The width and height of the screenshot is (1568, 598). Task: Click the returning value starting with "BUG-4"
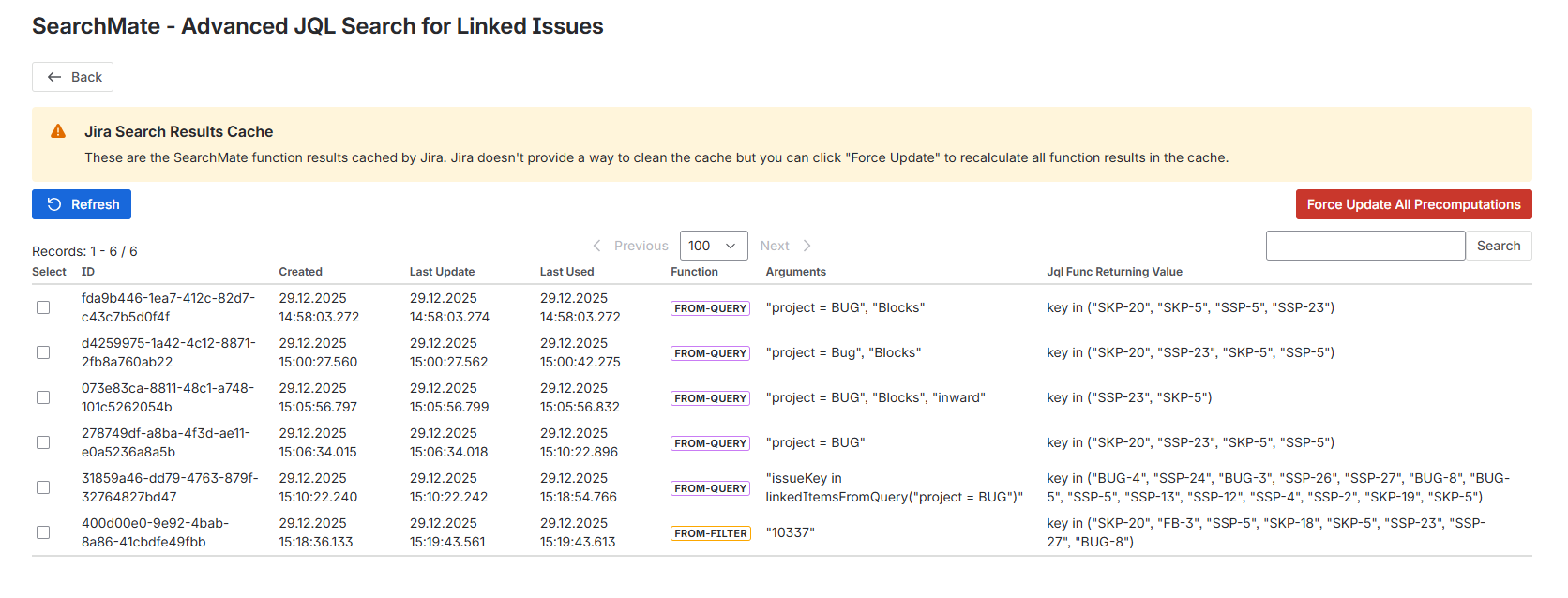(x=1278, y=487)
